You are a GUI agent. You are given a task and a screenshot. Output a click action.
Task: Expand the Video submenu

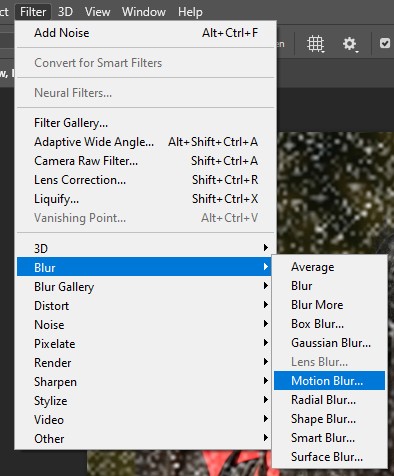click(x=144, y=420)
